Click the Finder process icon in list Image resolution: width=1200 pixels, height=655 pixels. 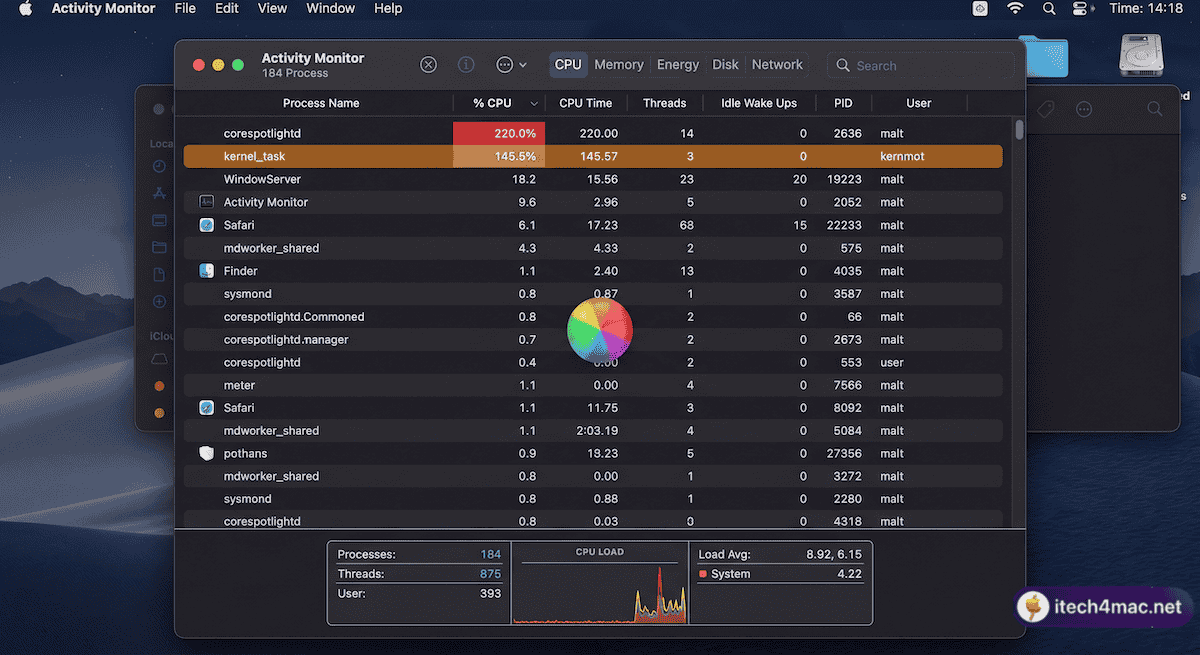207,271
